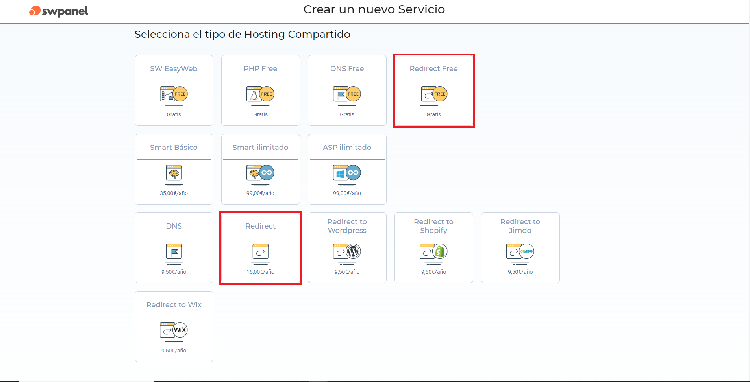
Task: Click the "DNS" title in third row
Action: (x=174, y=226)
